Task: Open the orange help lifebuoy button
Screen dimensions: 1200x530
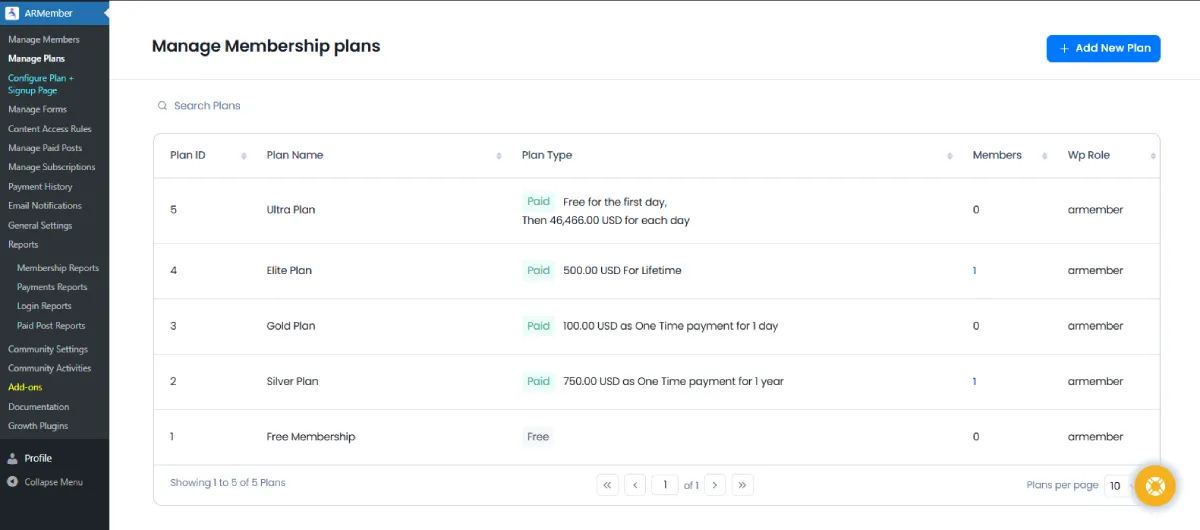Action: point(1155,486)
